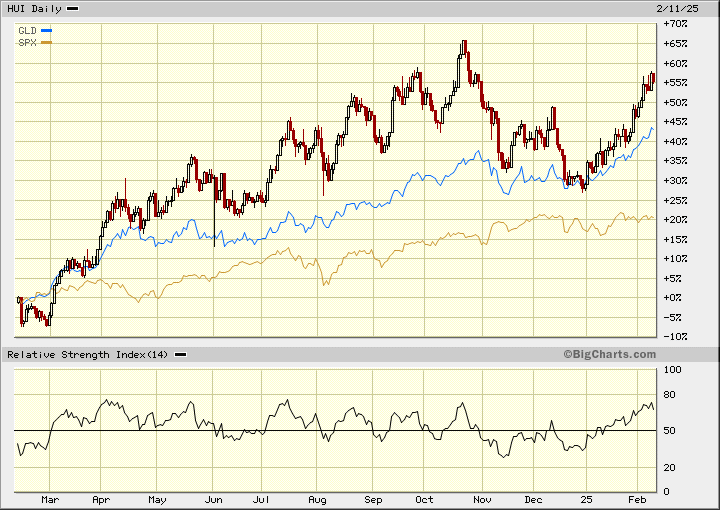Screen dimensions: 720x510
Task: Click the SPX legend label
Action: [x=28, y=43]
